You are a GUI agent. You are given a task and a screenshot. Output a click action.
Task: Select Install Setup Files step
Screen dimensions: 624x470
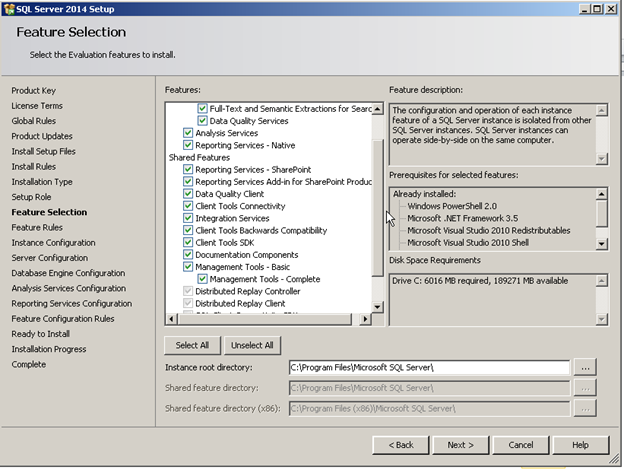(x=43, y=151)
